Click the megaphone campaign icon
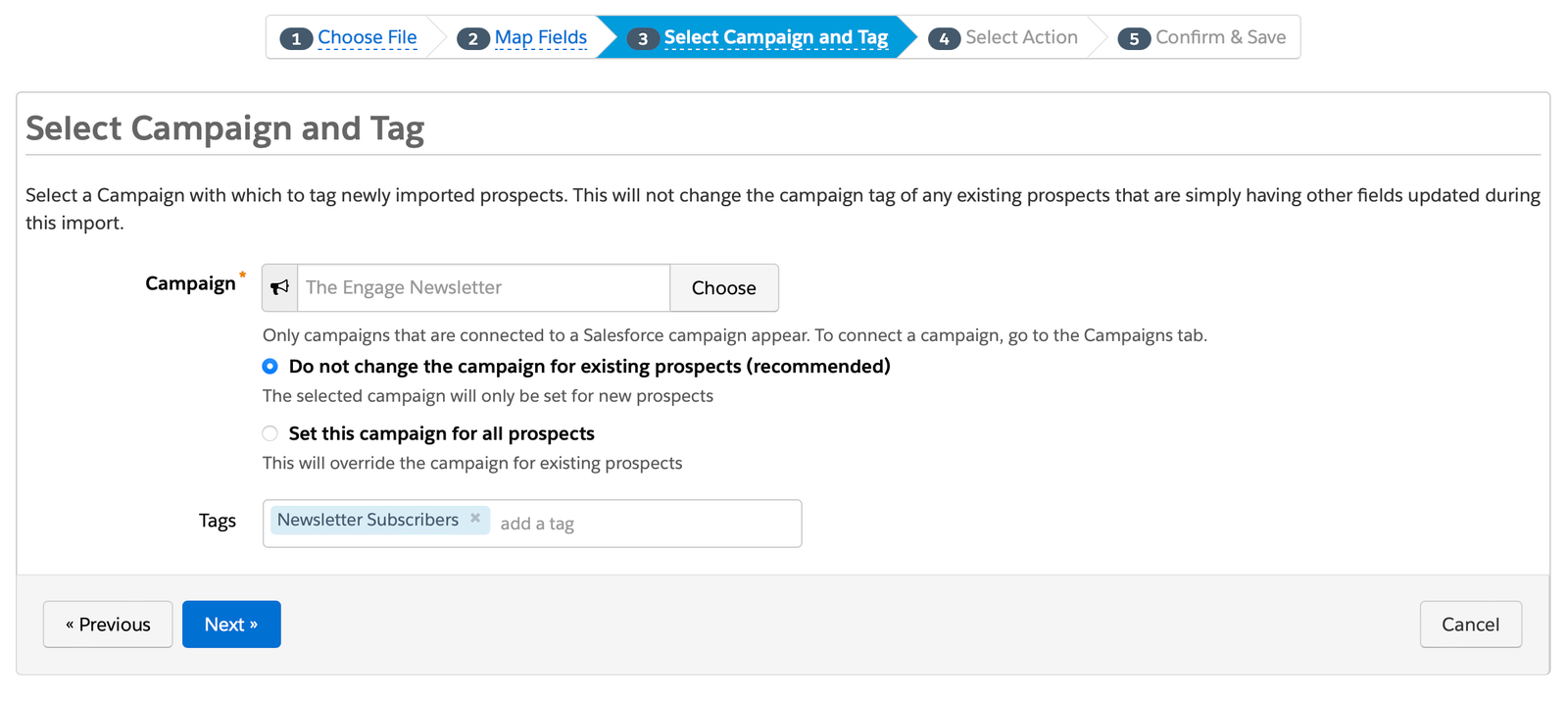The image size is (1568, 702). (280, 287)
